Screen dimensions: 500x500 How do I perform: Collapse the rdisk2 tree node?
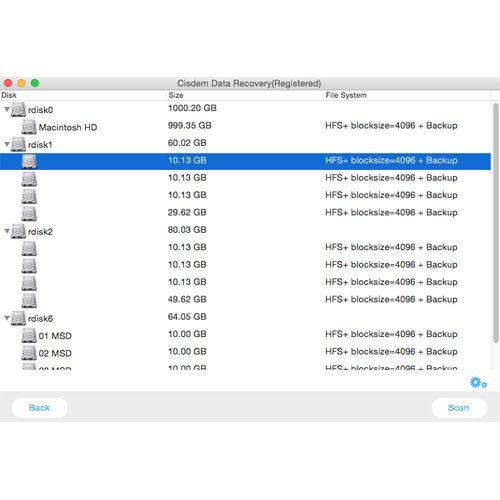click(x=7, y=231)
